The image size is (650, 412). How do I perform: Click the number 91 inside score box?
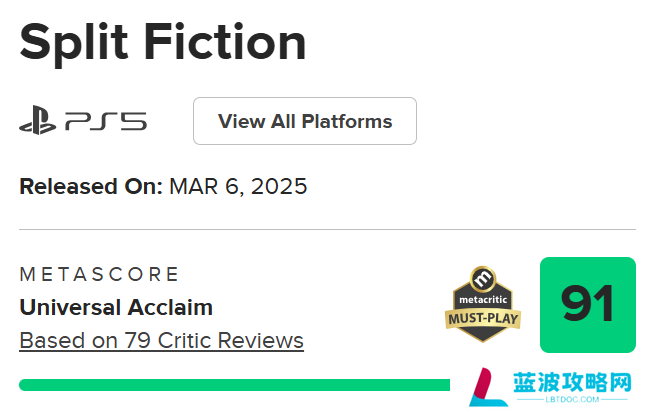pos(587,304)
